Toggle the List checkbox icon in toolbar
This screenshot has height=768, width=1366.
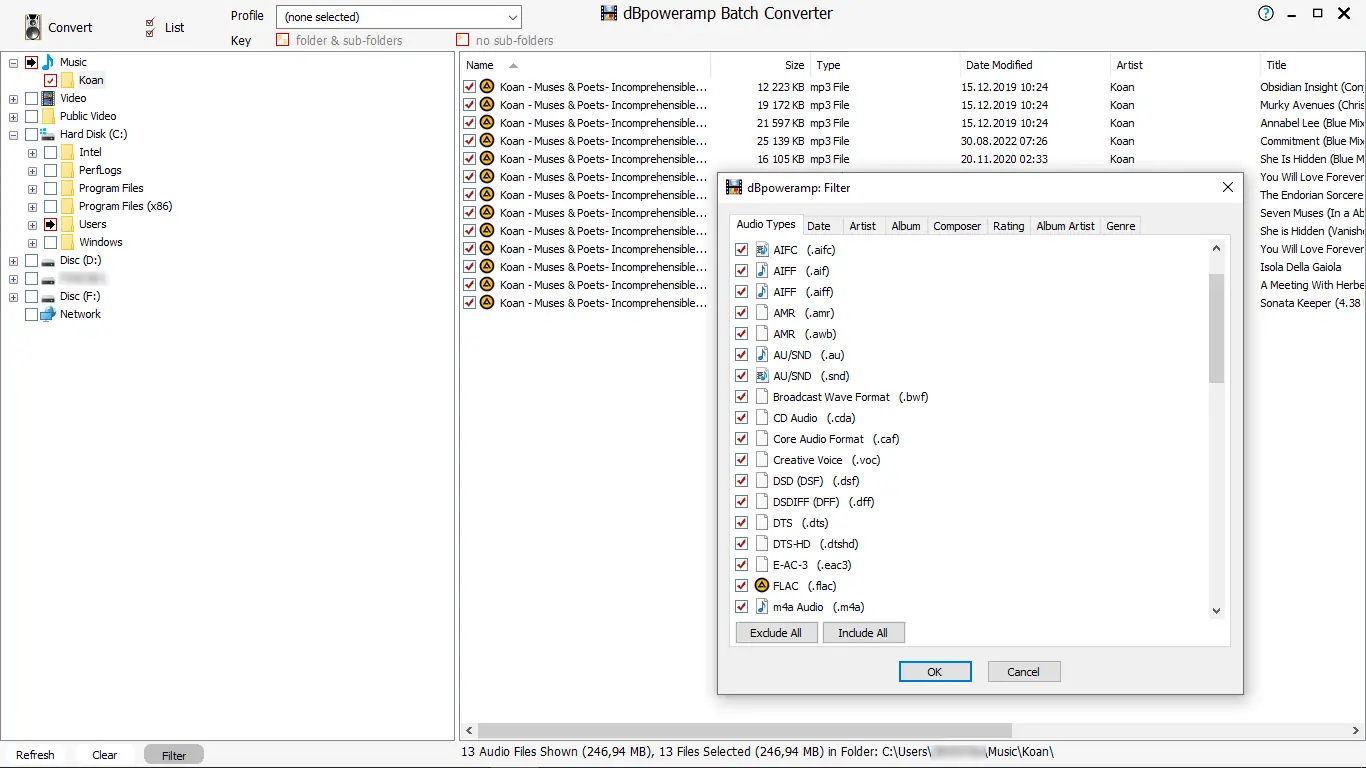pos(151,27)
